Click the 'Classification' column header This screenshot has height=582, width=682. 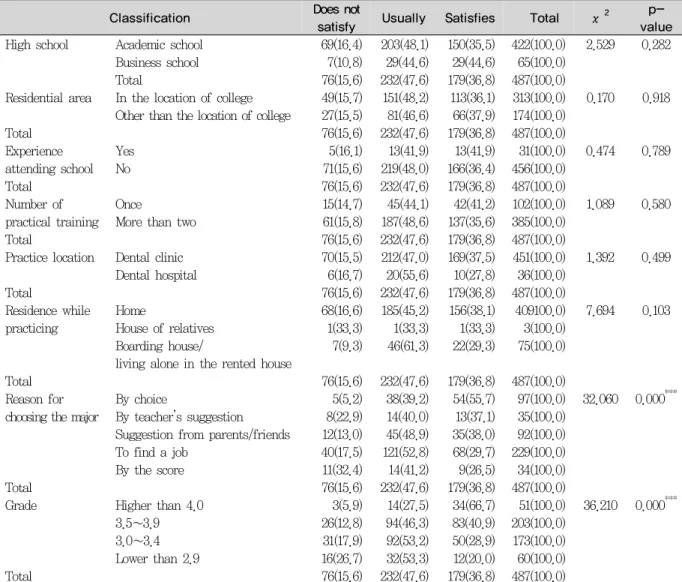150,18
